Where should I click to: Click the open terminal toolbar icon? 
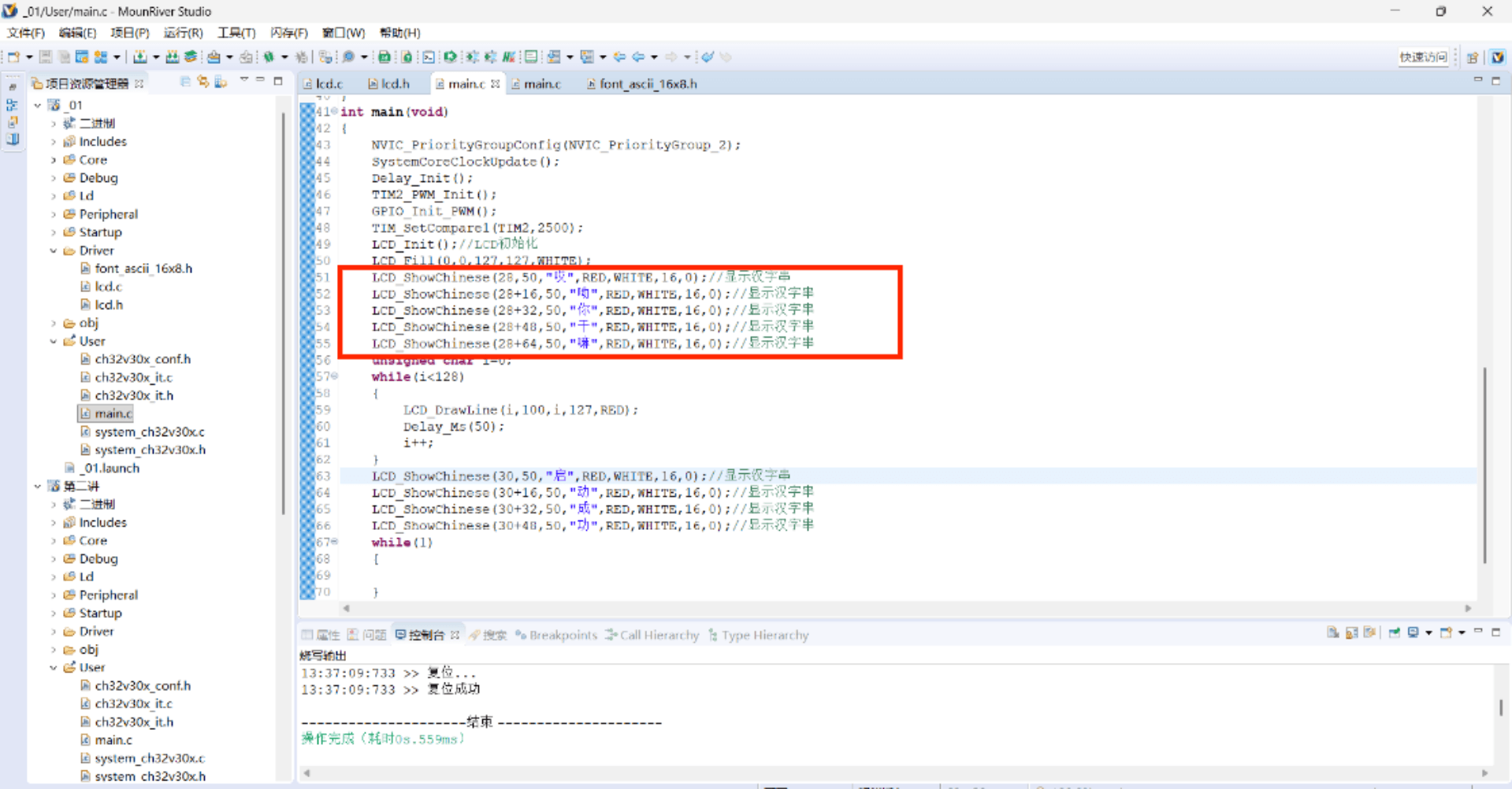[428, 57]
